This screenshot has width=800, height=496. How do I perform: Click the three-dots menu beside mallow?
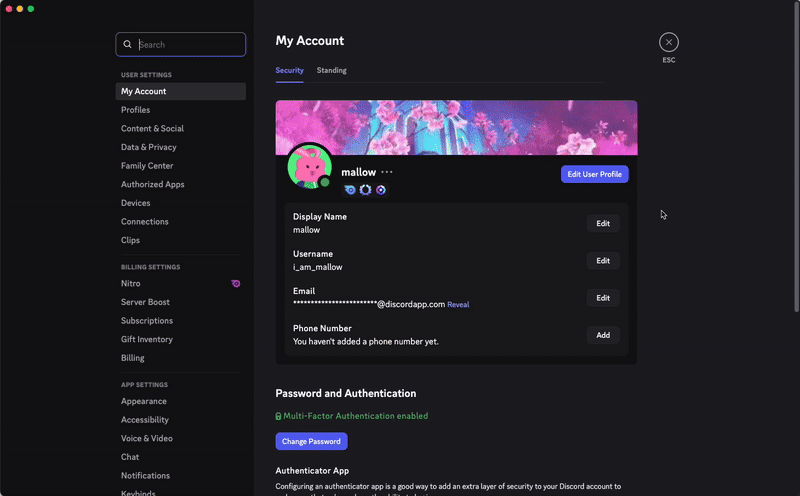387,172
